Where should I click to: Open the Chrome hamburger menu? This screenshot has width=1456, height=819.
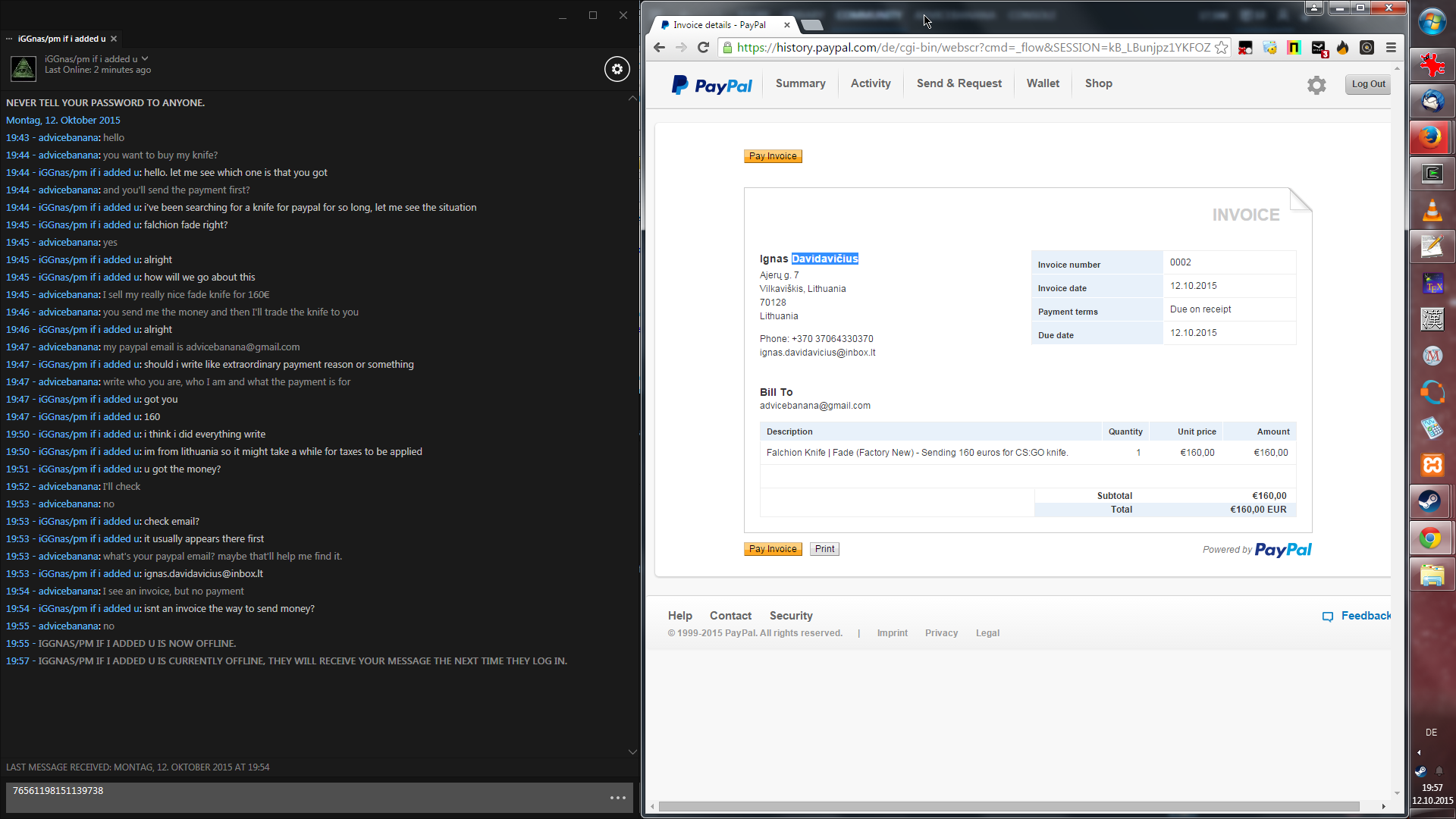pos(1391,48)
